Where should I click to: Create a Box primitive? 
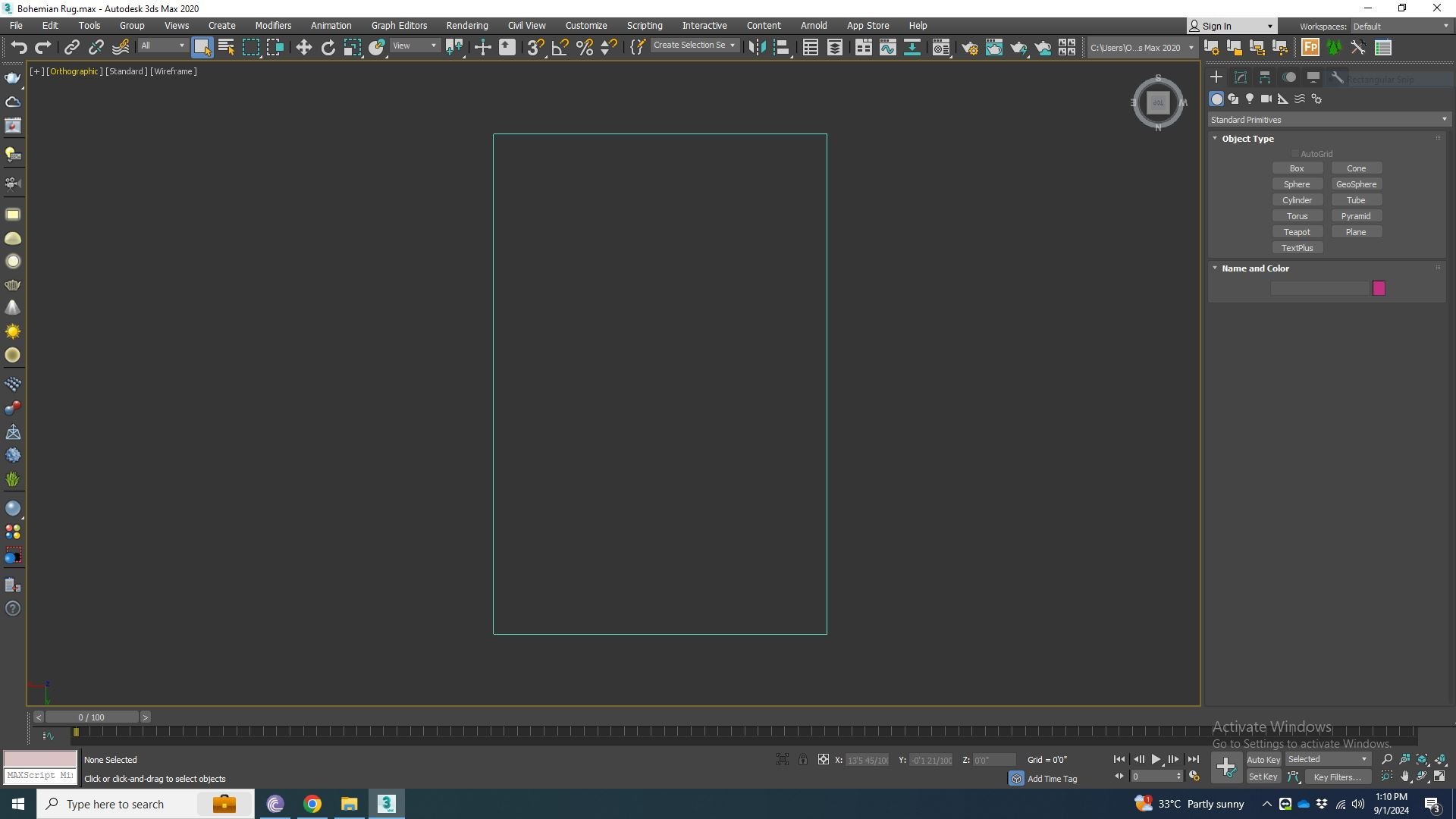(1297, 168)
